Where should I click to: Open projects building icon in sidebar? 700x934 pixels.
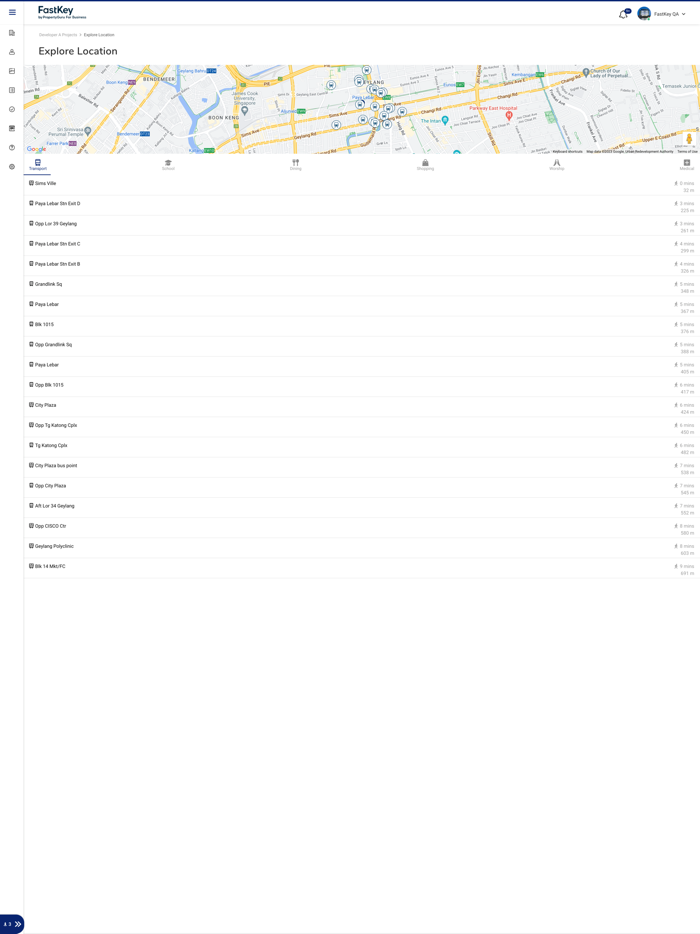point(12,33)
